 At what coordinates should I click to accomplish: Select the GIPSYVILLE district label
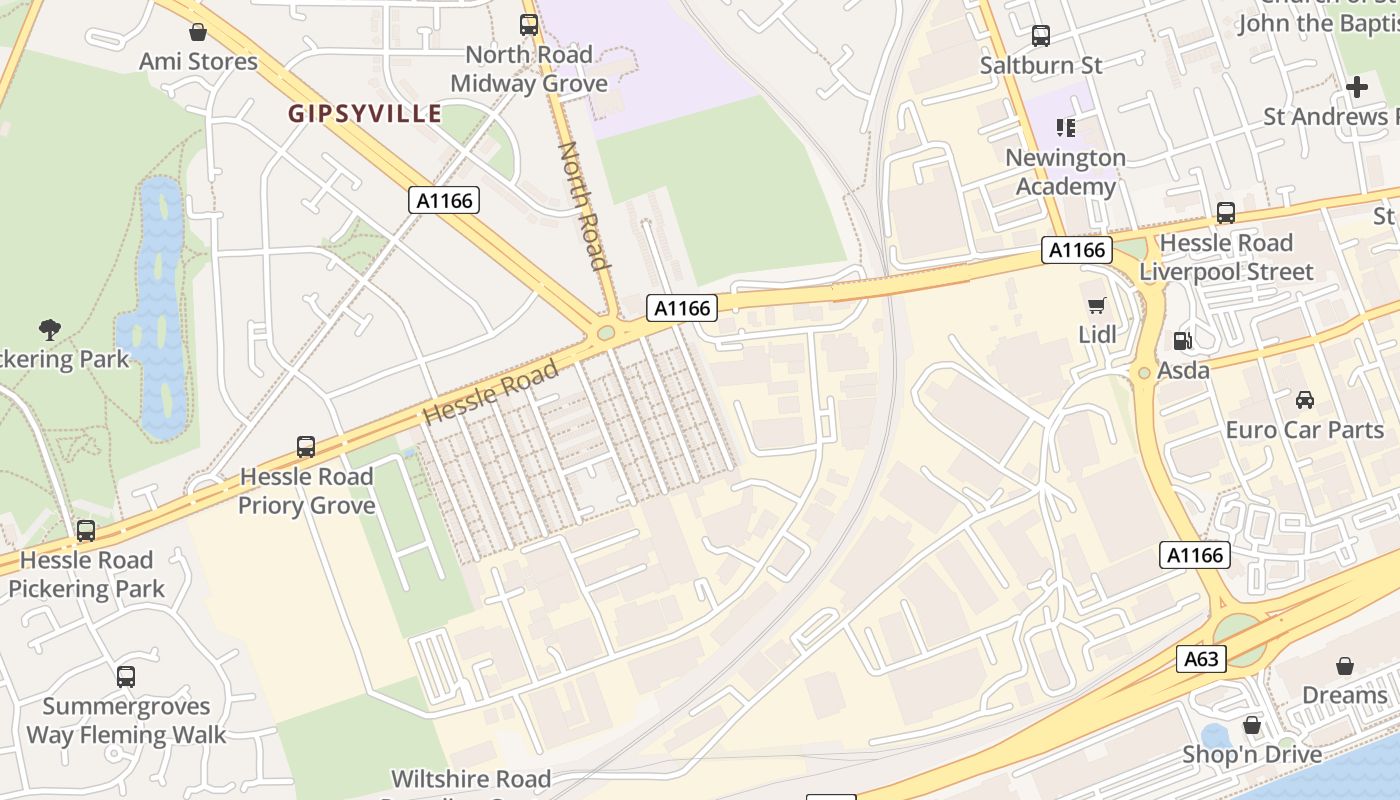[x=365, y=113]
